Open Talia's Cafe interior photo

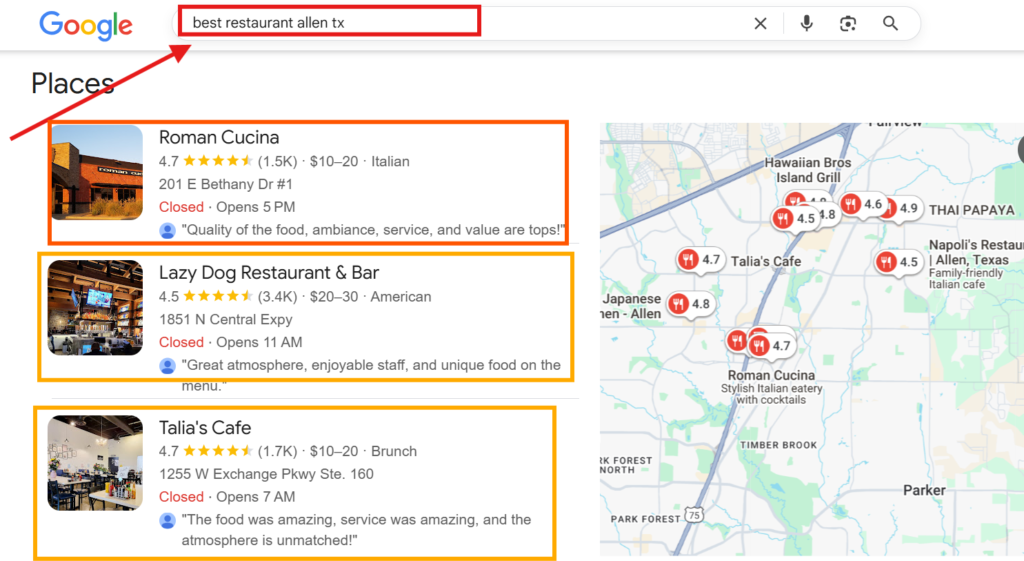(95, 462)
